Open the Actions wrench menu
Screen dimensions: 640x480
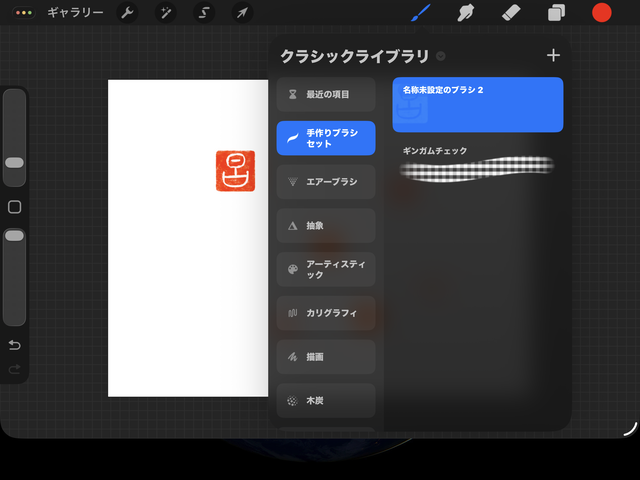tap(127, 13)
